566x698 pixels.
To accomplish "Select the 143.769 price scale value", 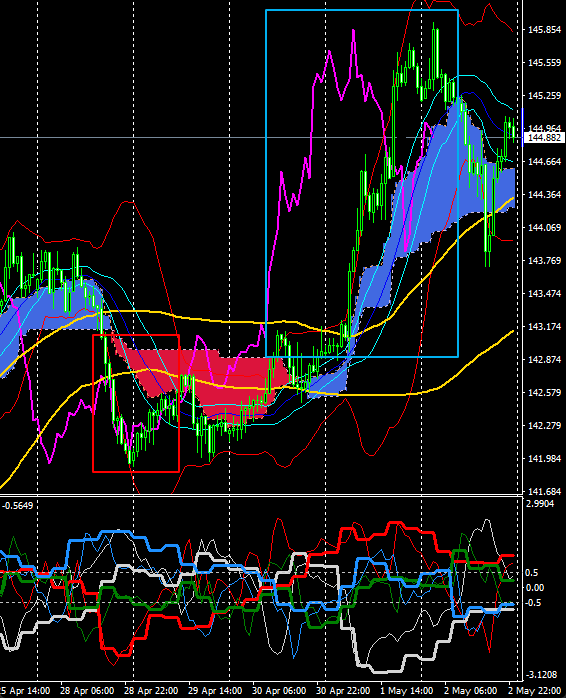I will point(545,260).
